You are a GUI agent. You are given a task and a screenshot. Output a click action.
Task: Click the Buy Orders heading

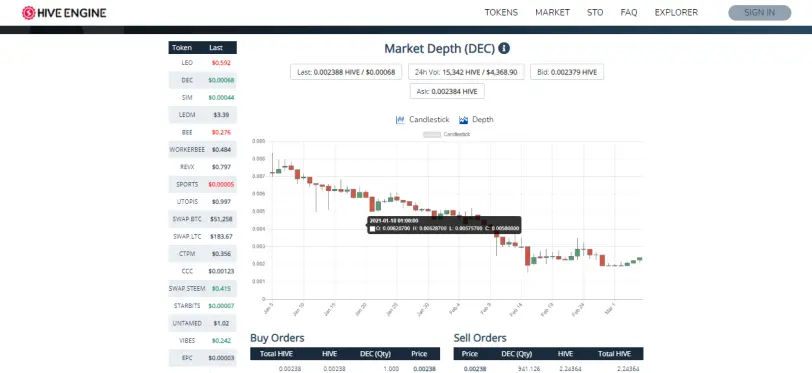pos(277,338)
